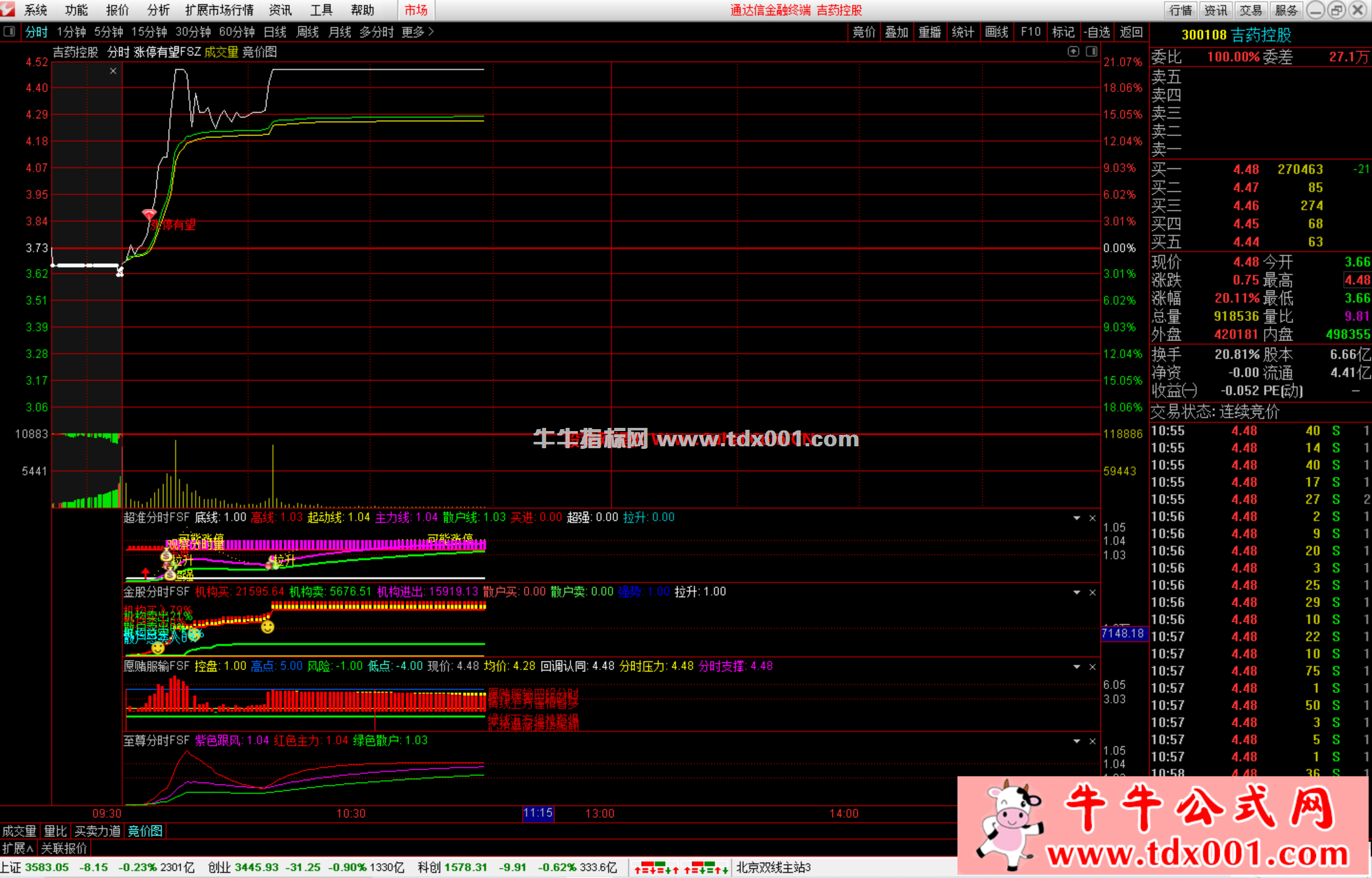The height and width of the screenshot is (878, 1372).
Task: Open the 工具 menu
Action: (x=321, y=10)
